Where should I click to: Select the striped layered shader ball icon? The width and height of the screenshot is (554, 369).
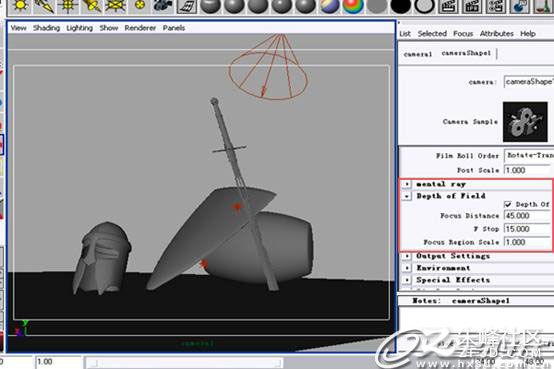(x=329, y=6)
